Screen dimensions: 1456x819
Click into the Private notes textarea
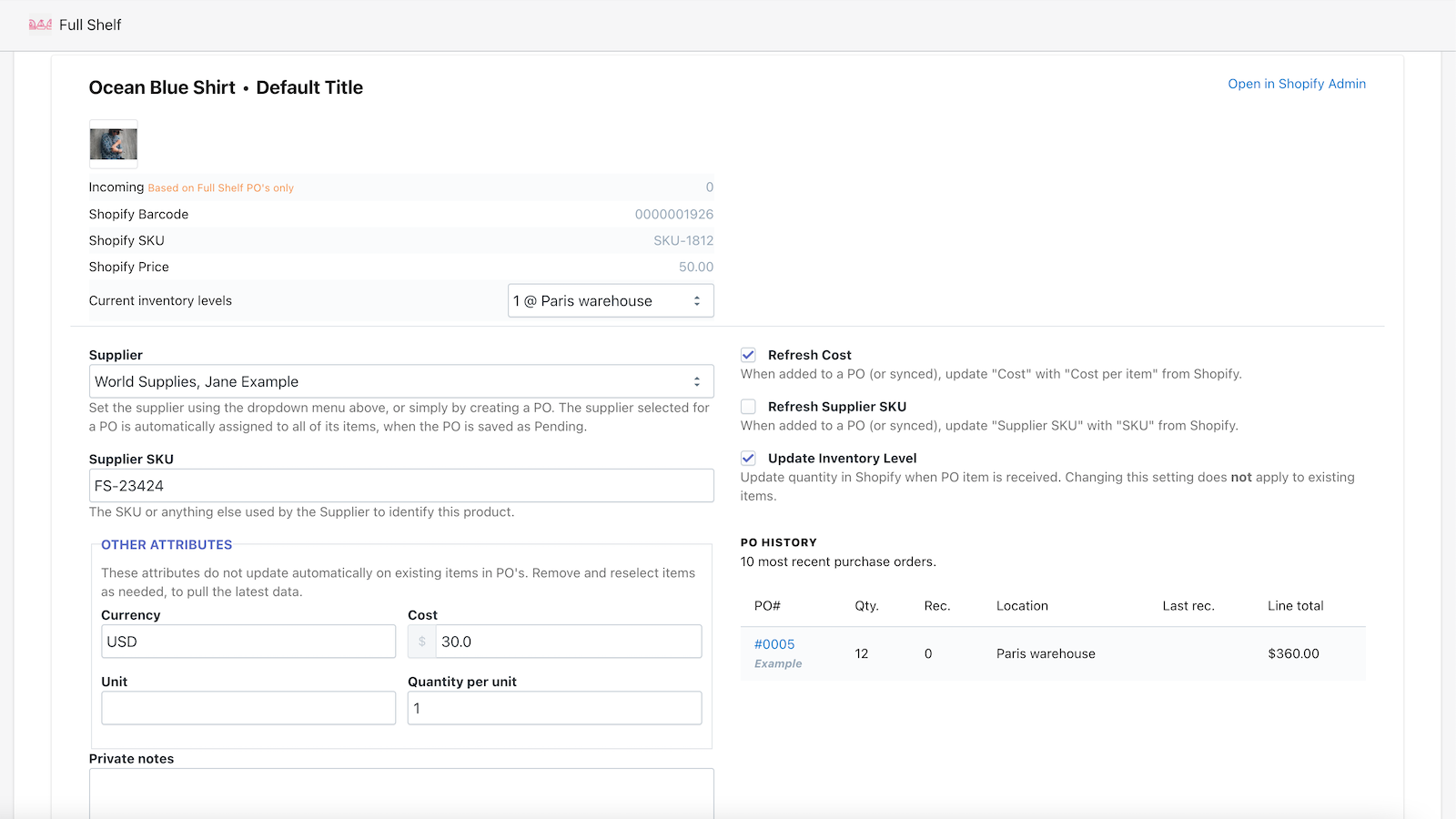tap(400, 794)
